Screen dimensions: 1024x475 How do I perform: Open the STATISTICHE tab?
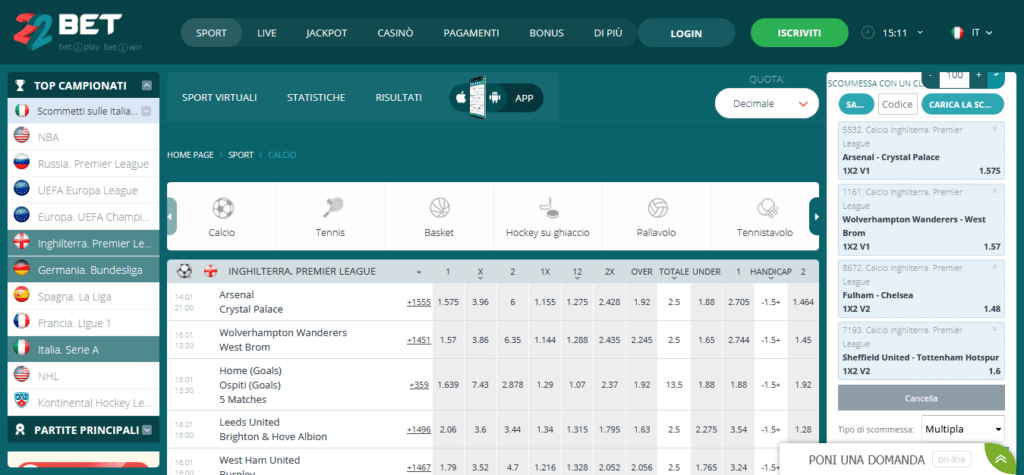(x=316, y=97)
